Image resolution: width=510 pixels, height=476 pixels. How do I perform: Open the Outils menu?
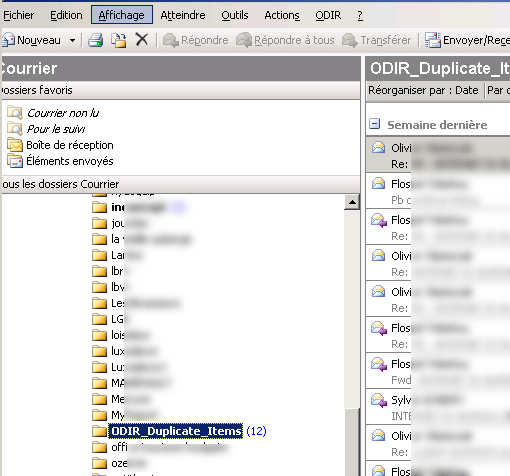(235, 15)
